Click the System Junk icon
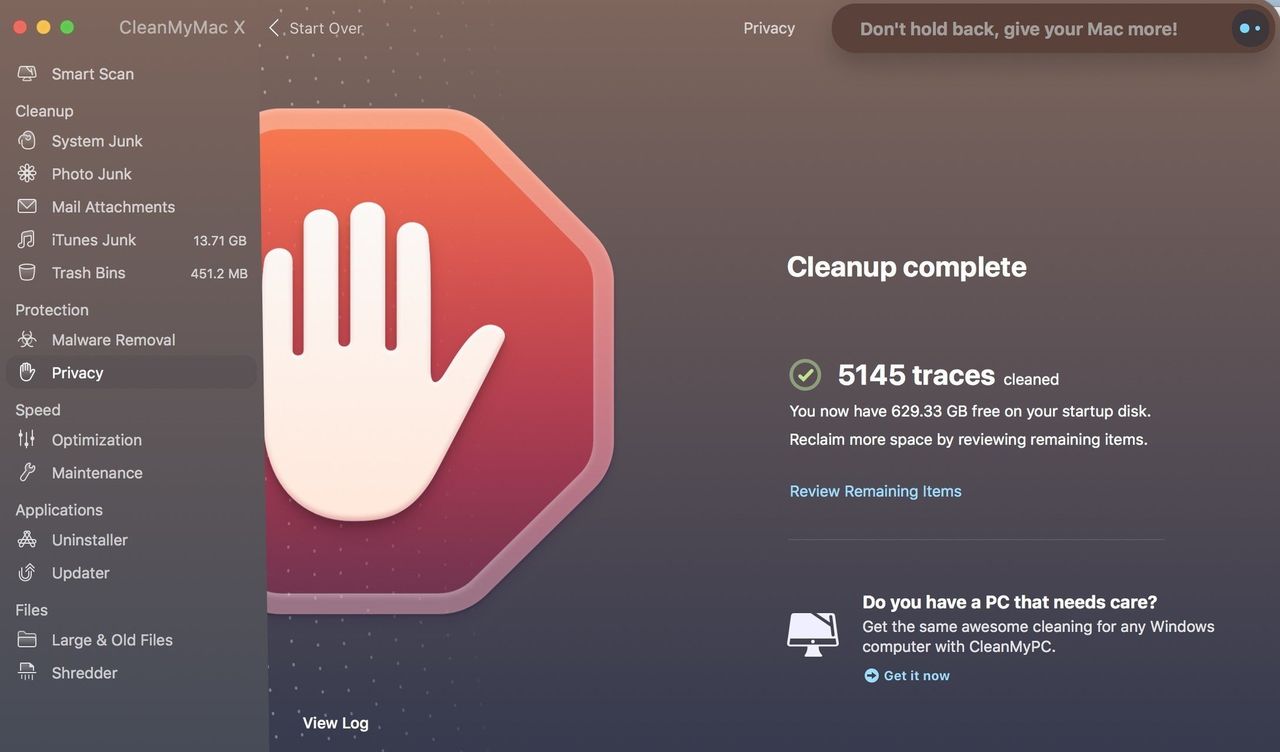The width and height of the screenshot is (1280, 752). click(x=27, y=141)
